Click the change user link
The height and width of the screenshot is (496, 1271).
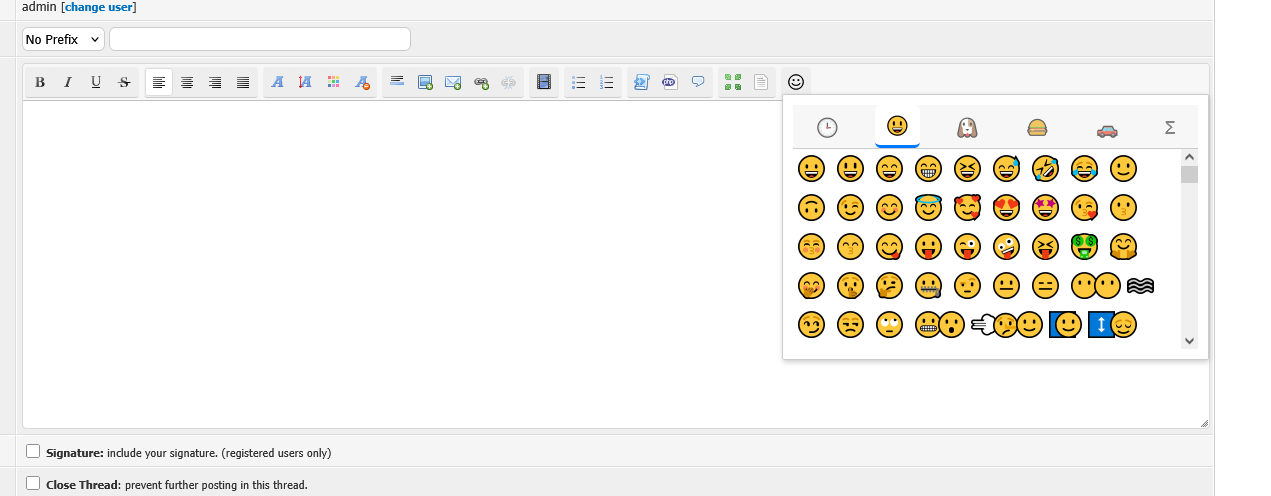99,7
